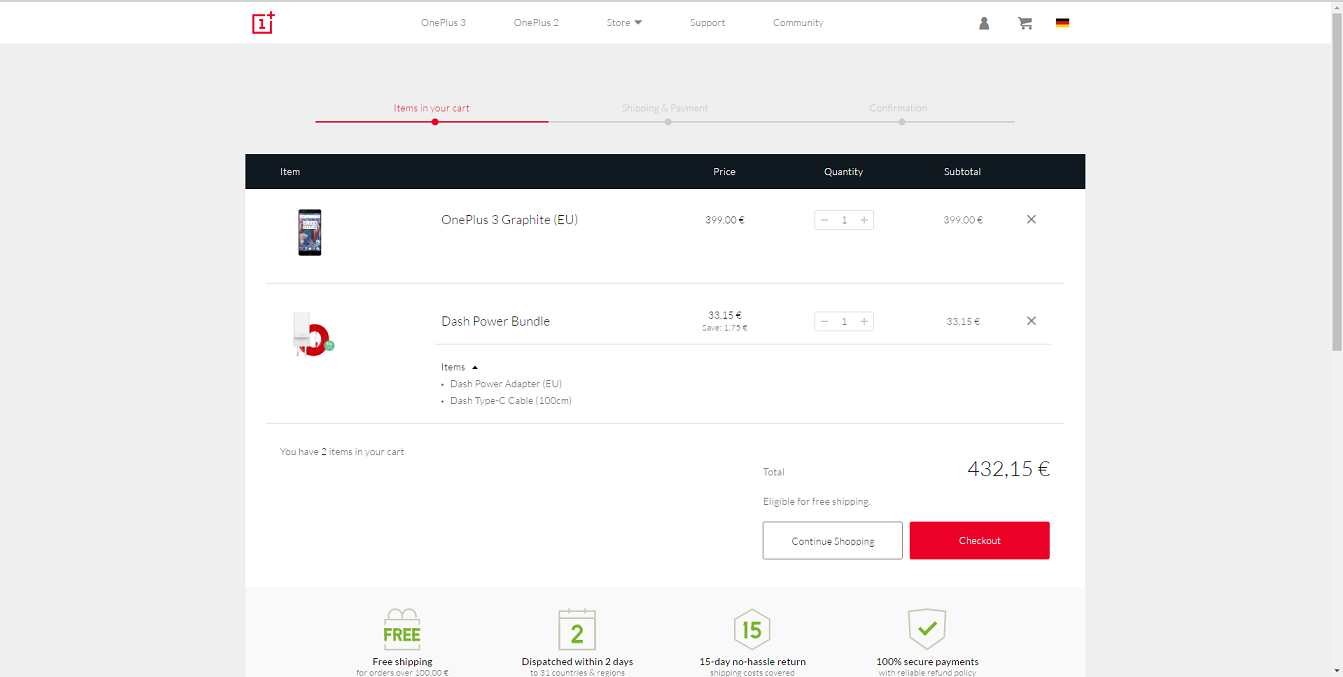Open the shopping cart icon
1343x677 pixels.
tap(1025, 23)
